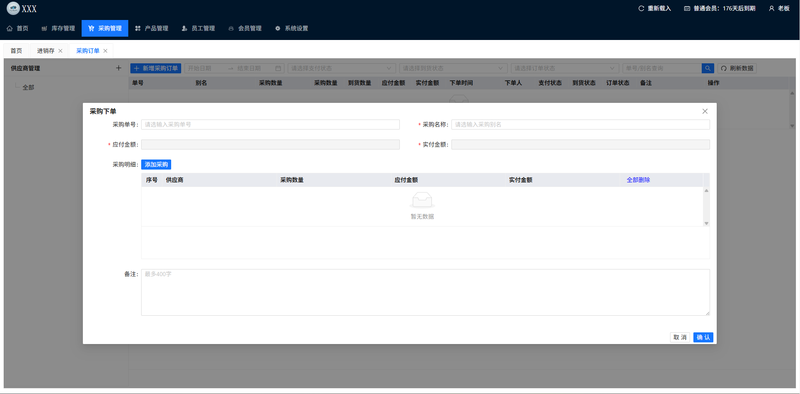
Task: Open the 请选择订单状态 dropdown
Action: (565, 68)
